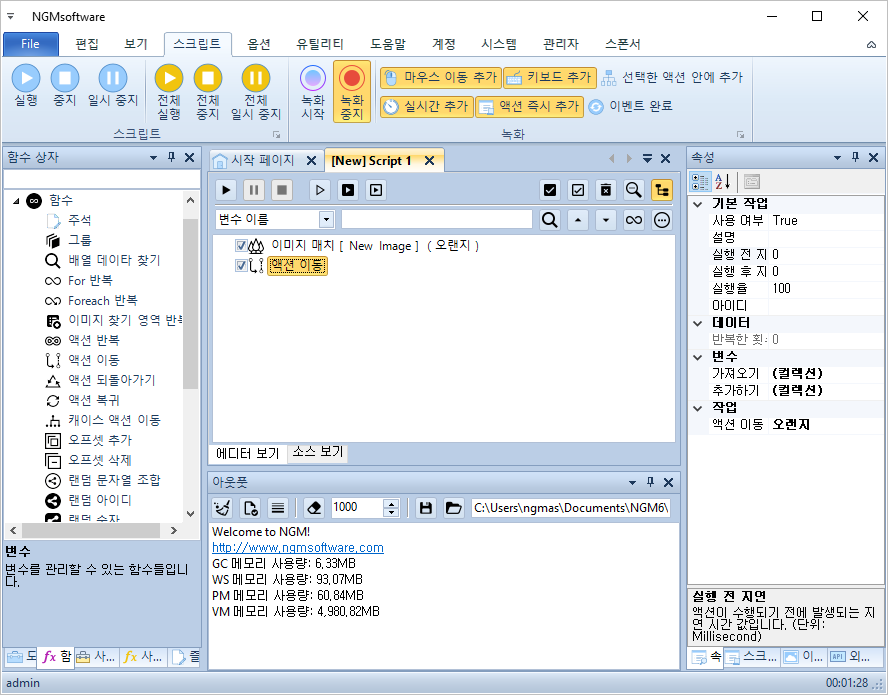Collapse the 함수 tree root node
The height and width of the screenshot is (695, 888).
tap(16, 201)
